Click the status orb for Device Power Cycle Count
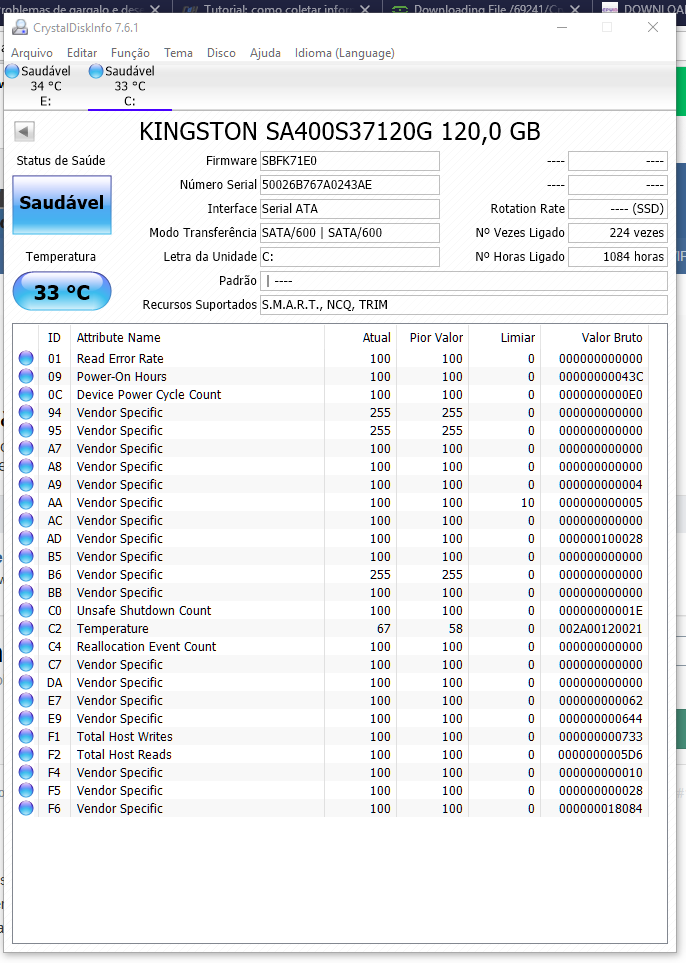The image size is (686, 963). click(26, 394)
